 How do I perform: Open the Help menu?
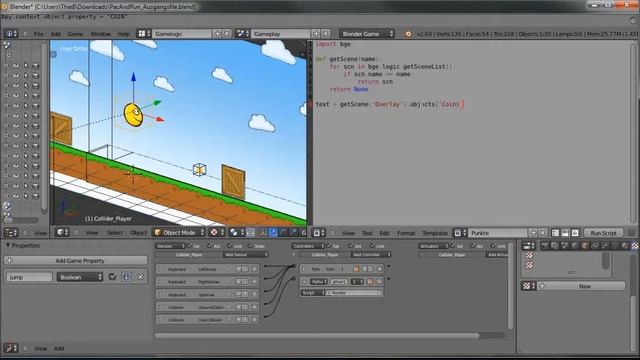click(x=123, y=34)
